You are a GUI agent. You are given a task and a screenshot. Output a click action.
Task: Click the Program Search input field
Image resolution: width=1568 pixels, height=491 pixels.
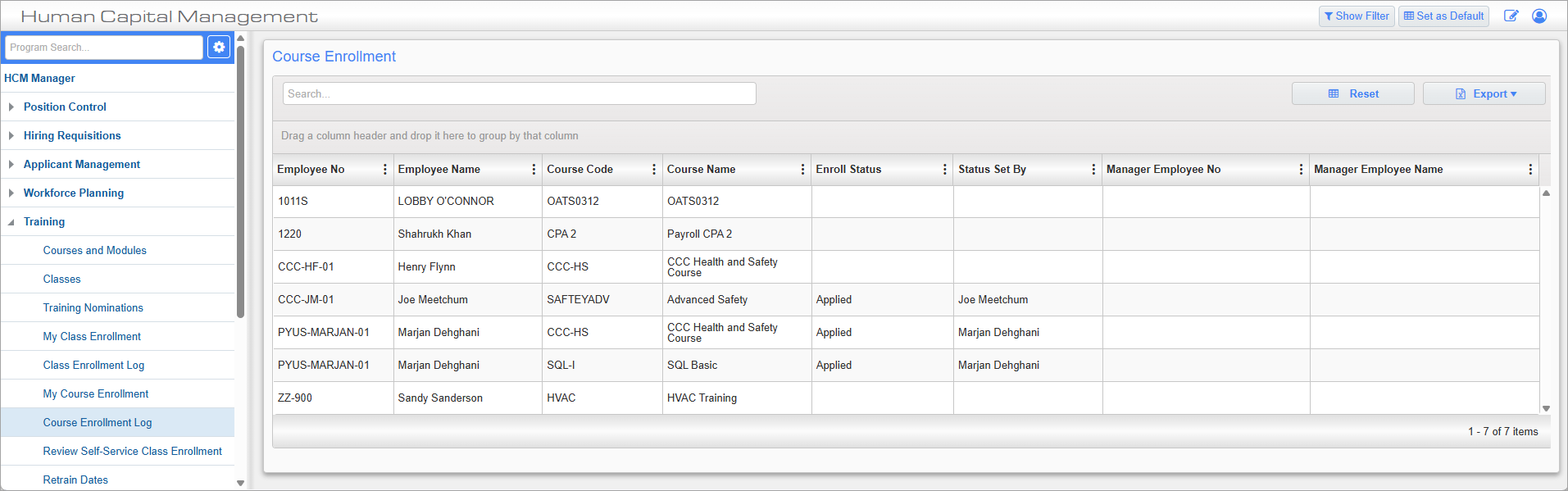104,48
